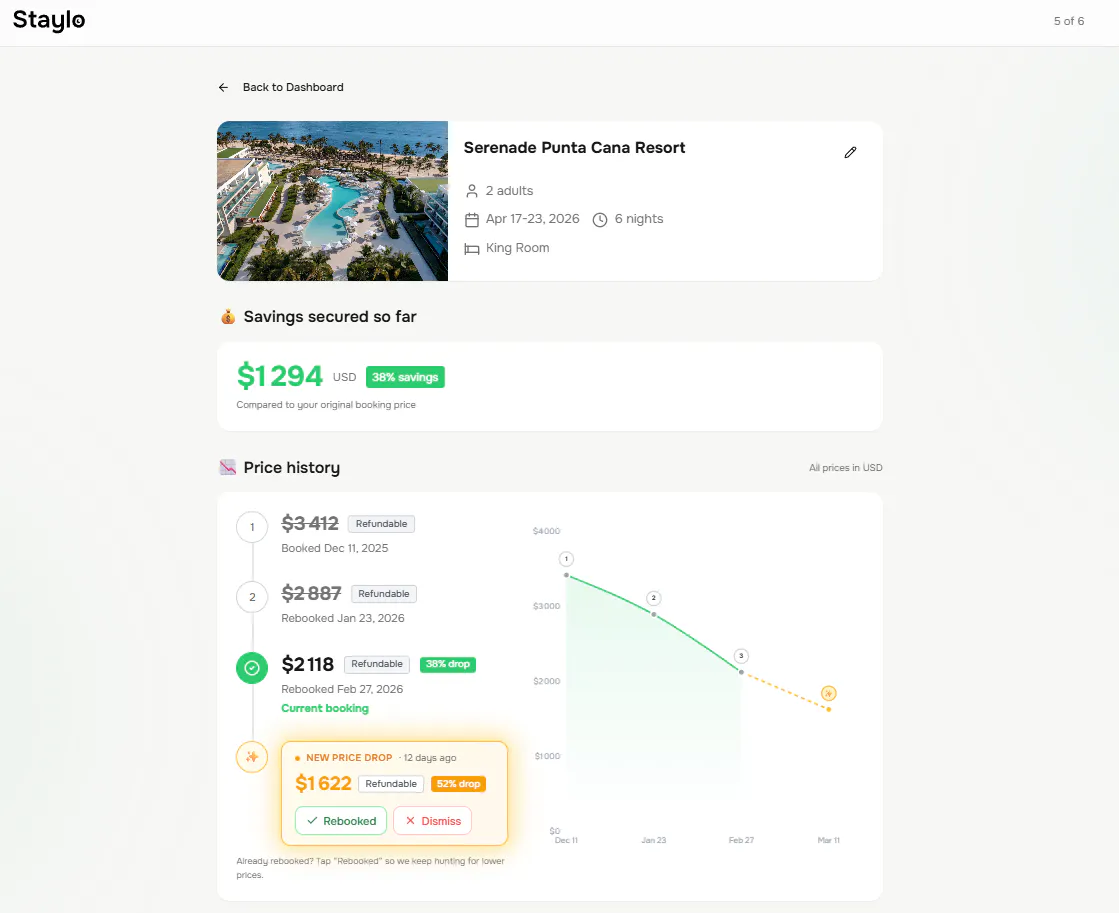Screen dimensions: 1119x913
Task: Click 'All prices in USD' note
Action: [846, 468]
